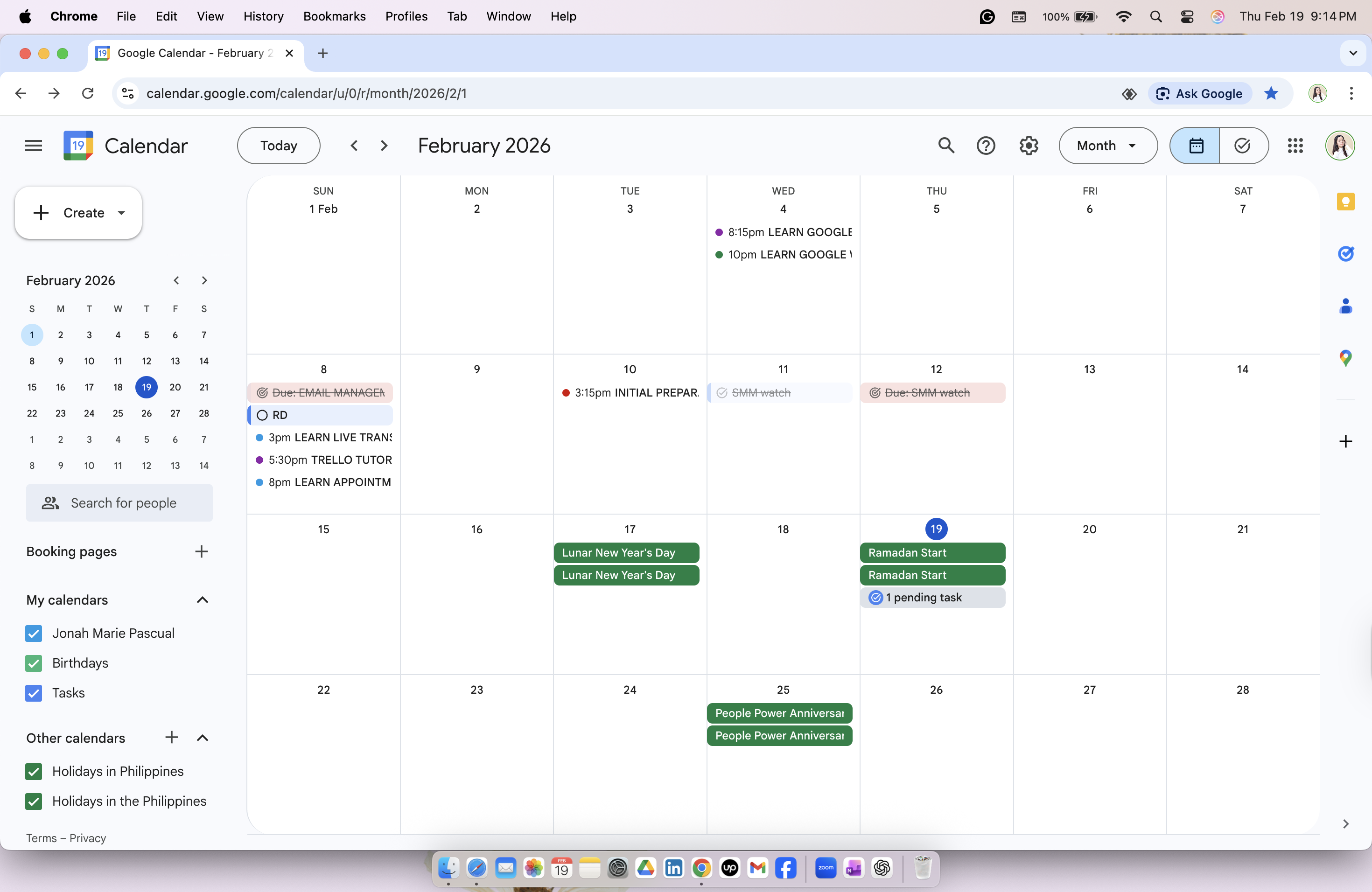This screenshot has height=892, width=1372.
Task: Uncheck the Birthdays calendar checkbox
Action: tap(34, 662)
